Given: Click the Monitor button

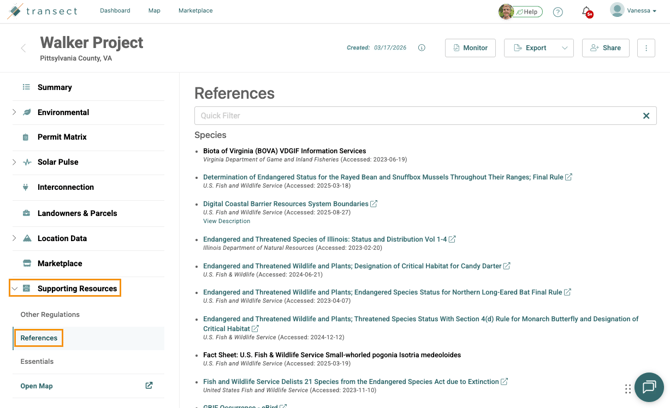Looking at the screenshot, I should (x=470, y=48).
